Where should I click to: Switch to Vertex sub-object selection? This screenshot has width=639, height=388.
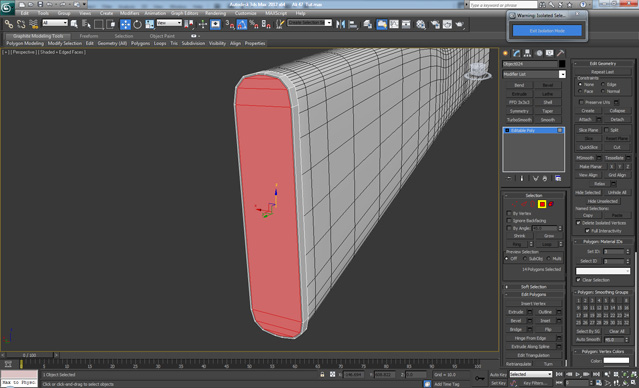pyautogui.click(x=515, y=204)
